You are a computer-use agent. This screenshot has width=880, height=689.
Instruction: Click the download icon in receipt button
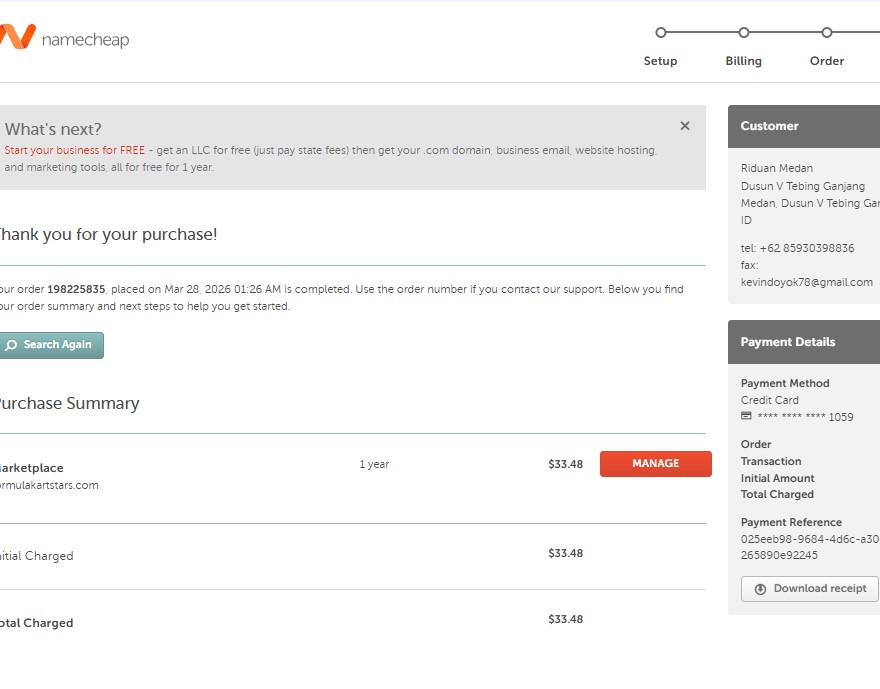click(760, 589)
